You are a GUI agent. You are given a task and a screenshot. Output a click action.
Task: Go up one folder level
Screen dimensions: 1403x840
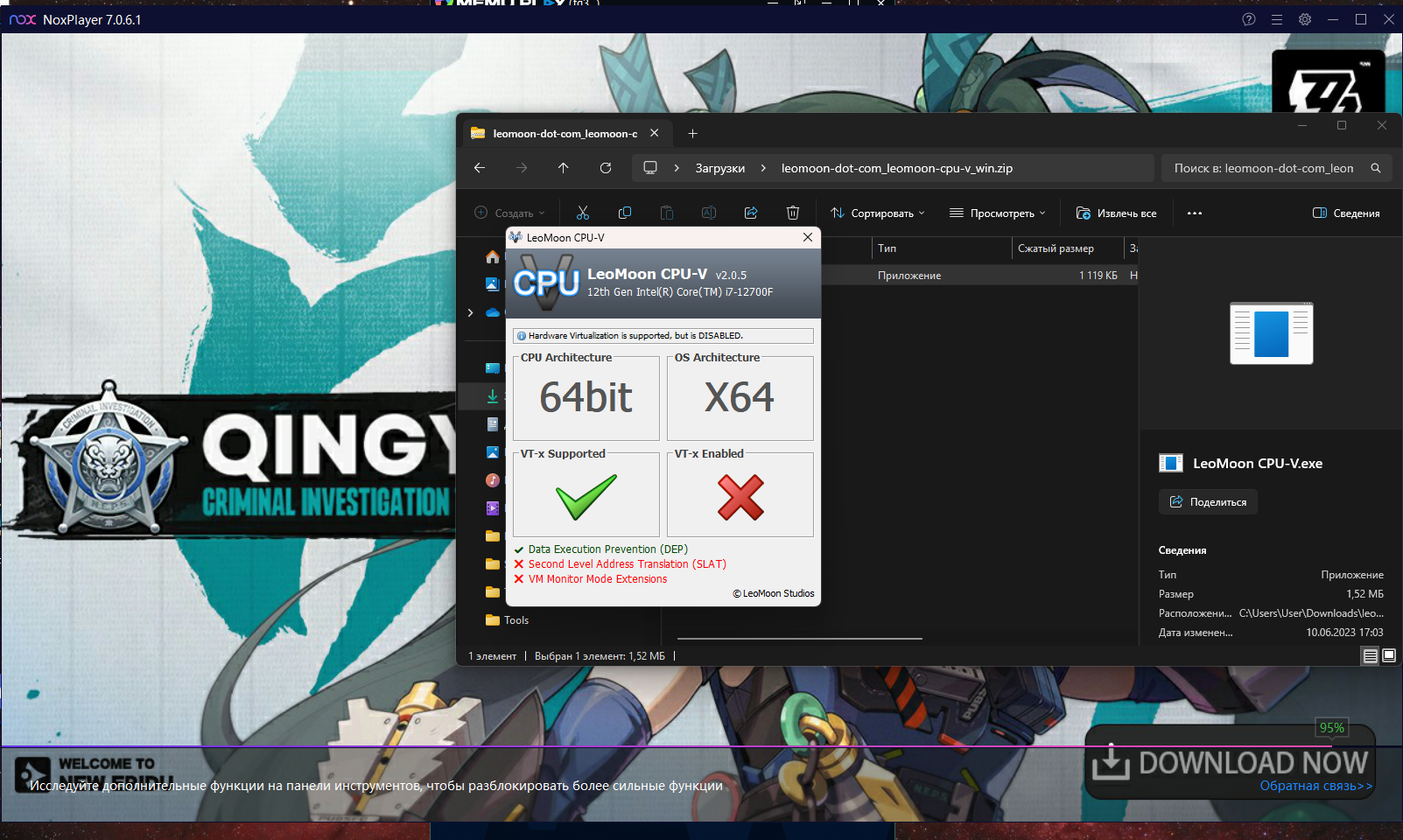[564, 168]
